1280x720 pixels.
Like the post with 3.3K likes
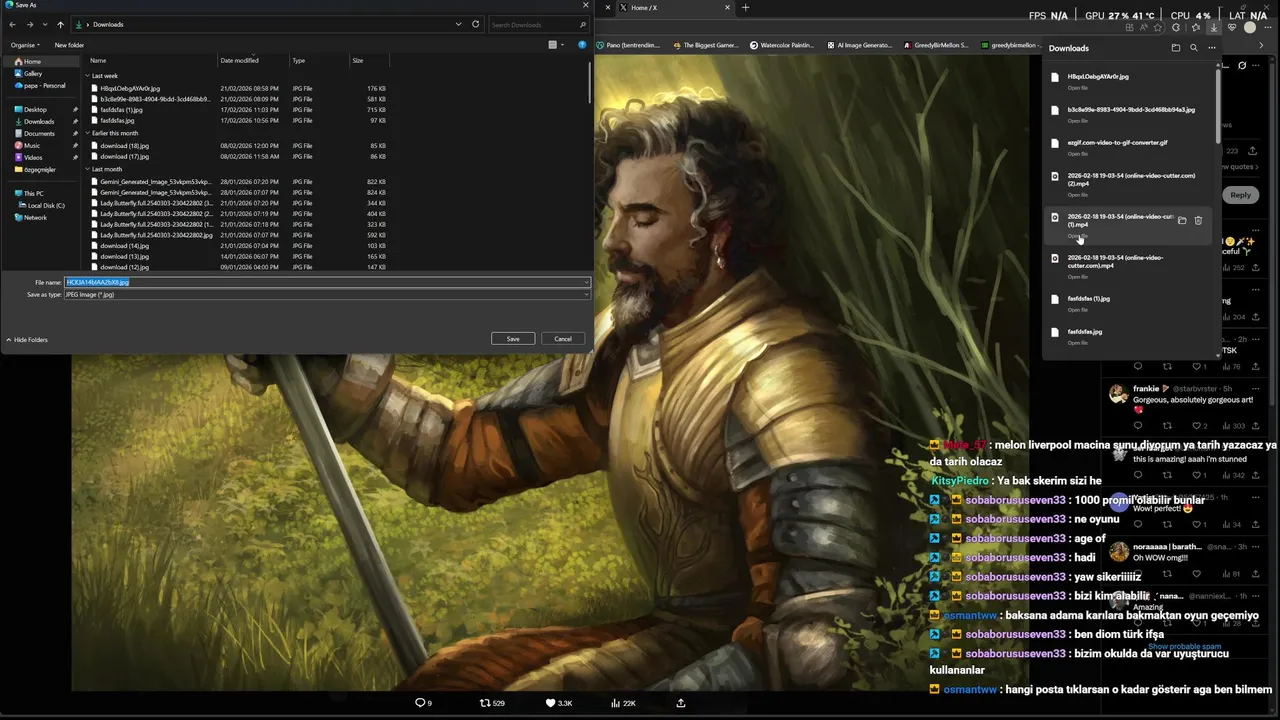tap(558, 703)
